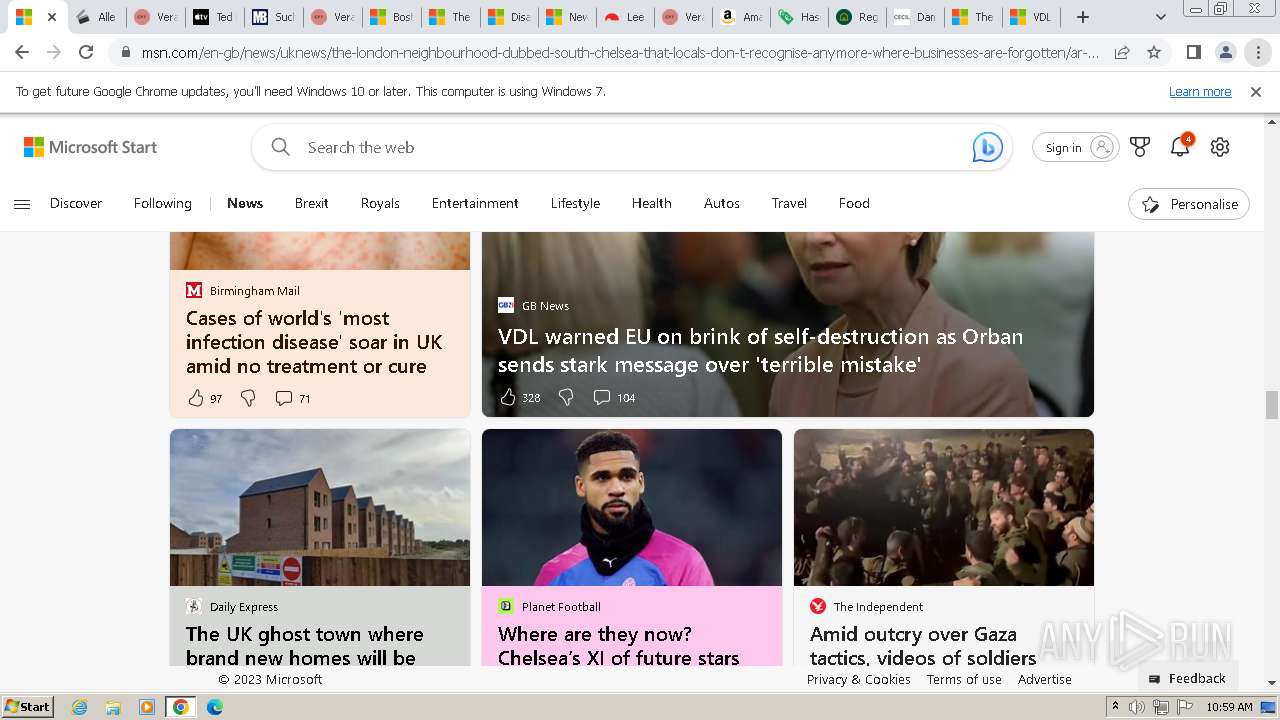Select the Lifestyle tab
The height and width of the screenshot is (720, 1280).
pos(575,203)
